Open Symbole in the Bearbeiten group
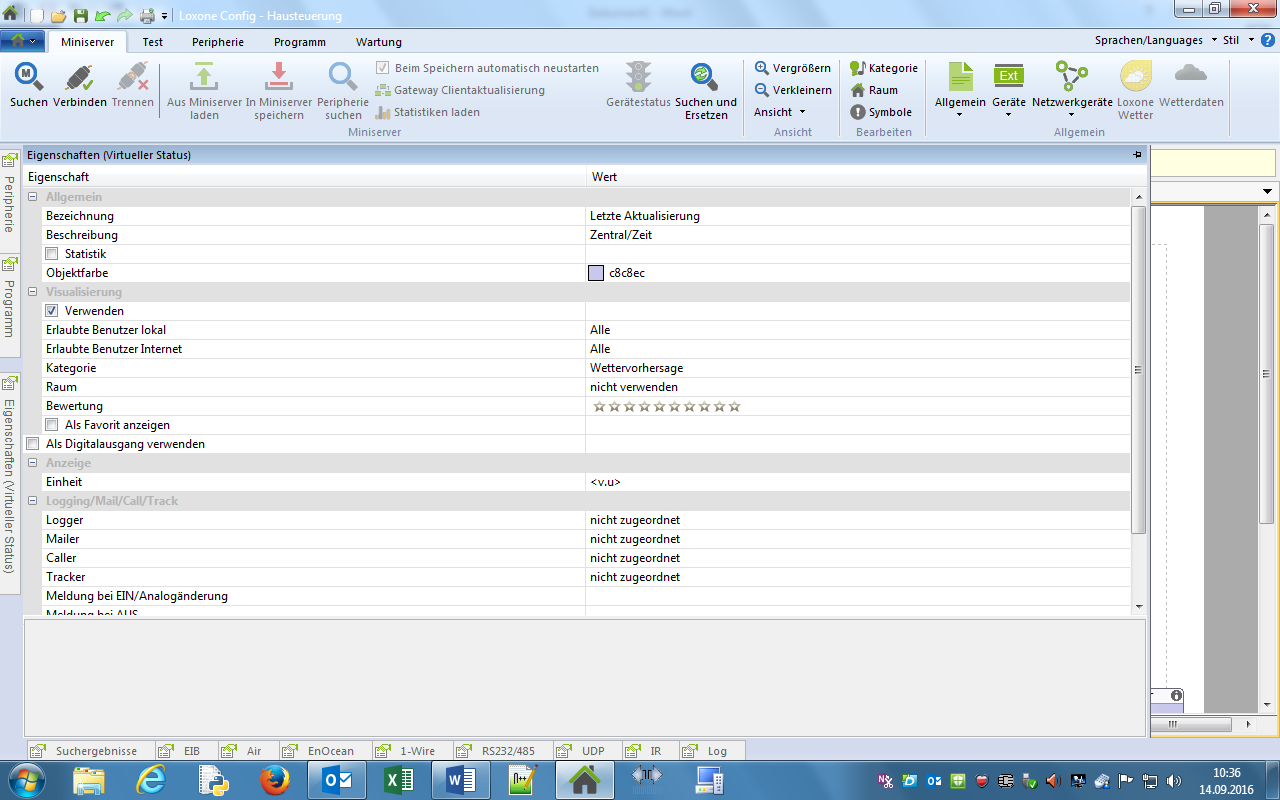Screen dimensions: 1280x800 881,112
